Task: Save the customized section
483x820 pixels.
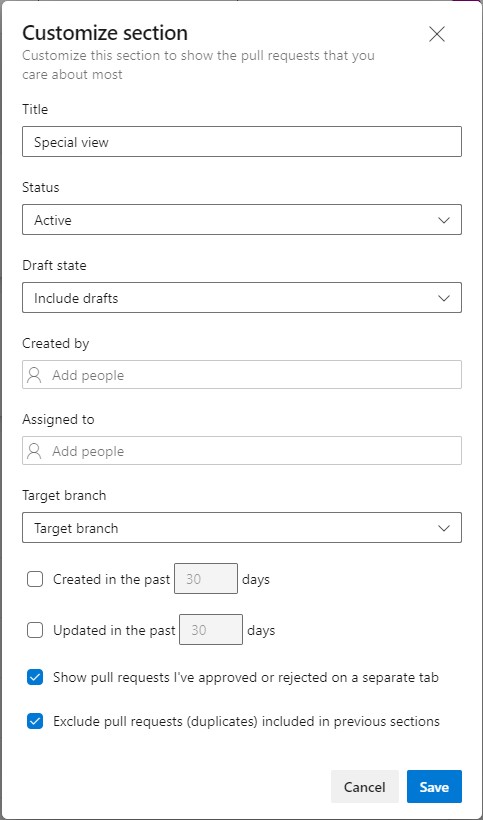Action: [434, 787]
